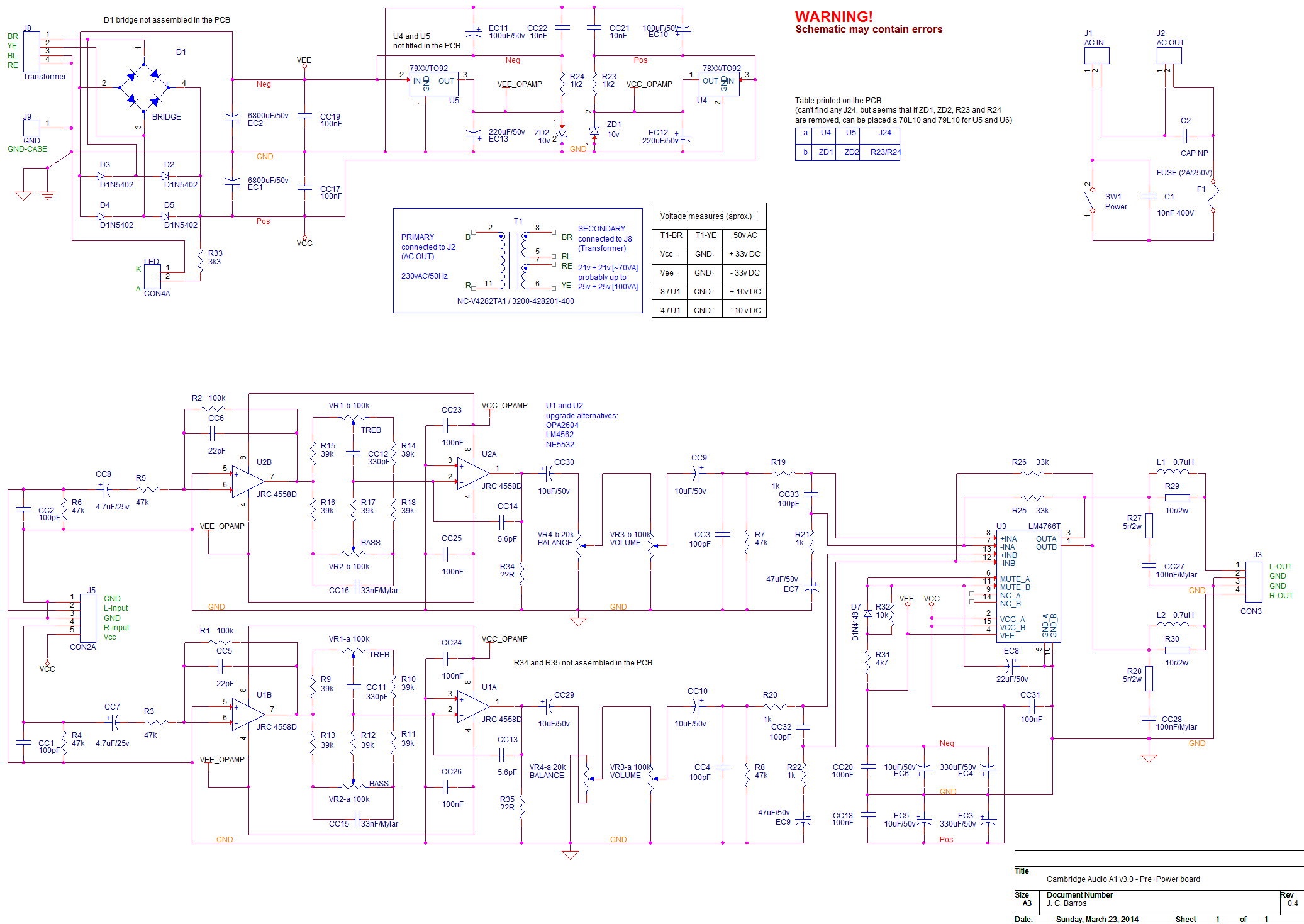Viewport: 1304px width, 924px height.
Task: Click the R29 10r/2w resistor symbol
Action: pyautogui.click(x=1177, y=497)
